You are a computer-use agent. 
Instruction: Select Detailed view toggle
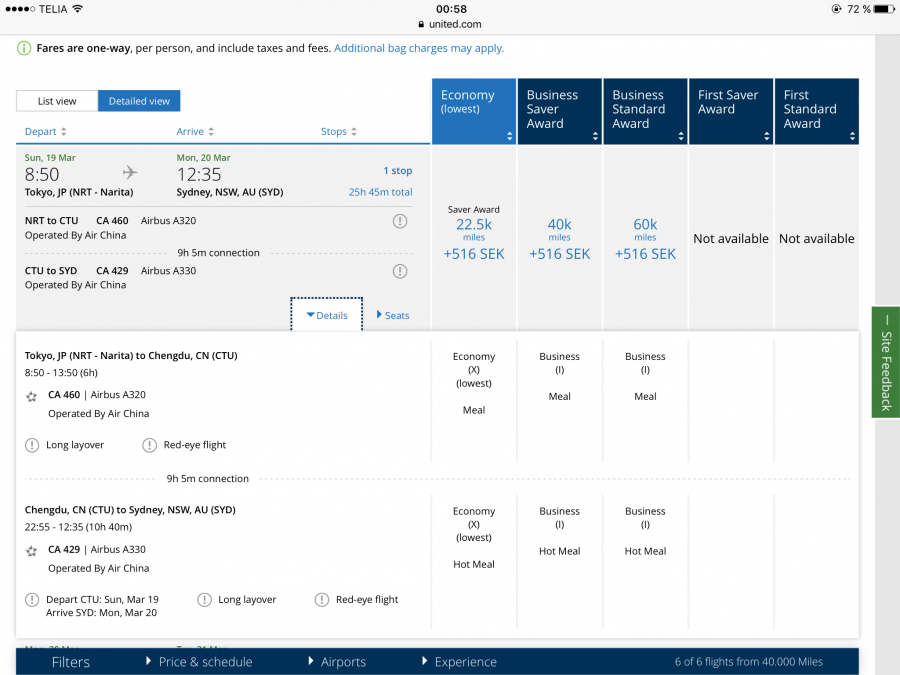[139, 101]
